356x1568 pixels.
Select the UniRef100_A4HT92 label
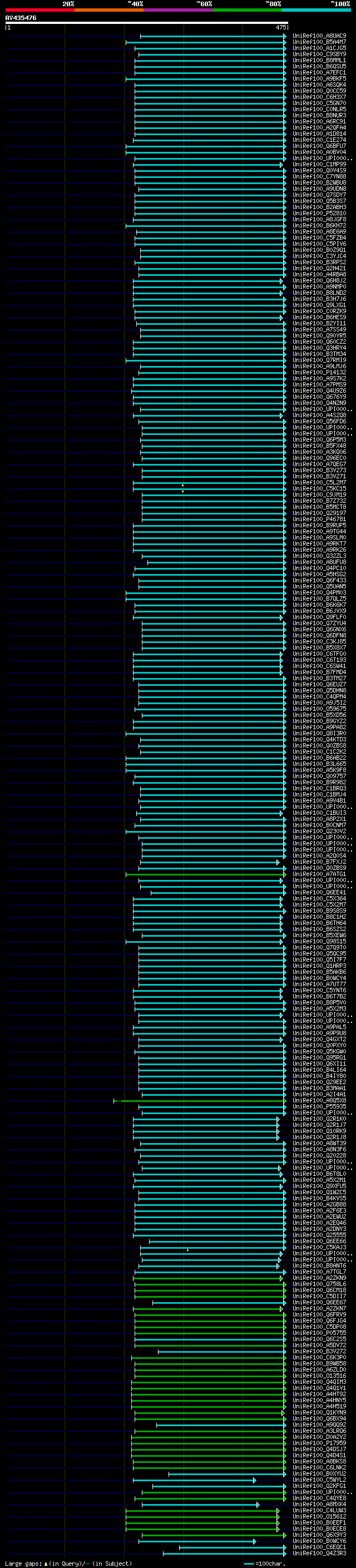point(319,1394)
